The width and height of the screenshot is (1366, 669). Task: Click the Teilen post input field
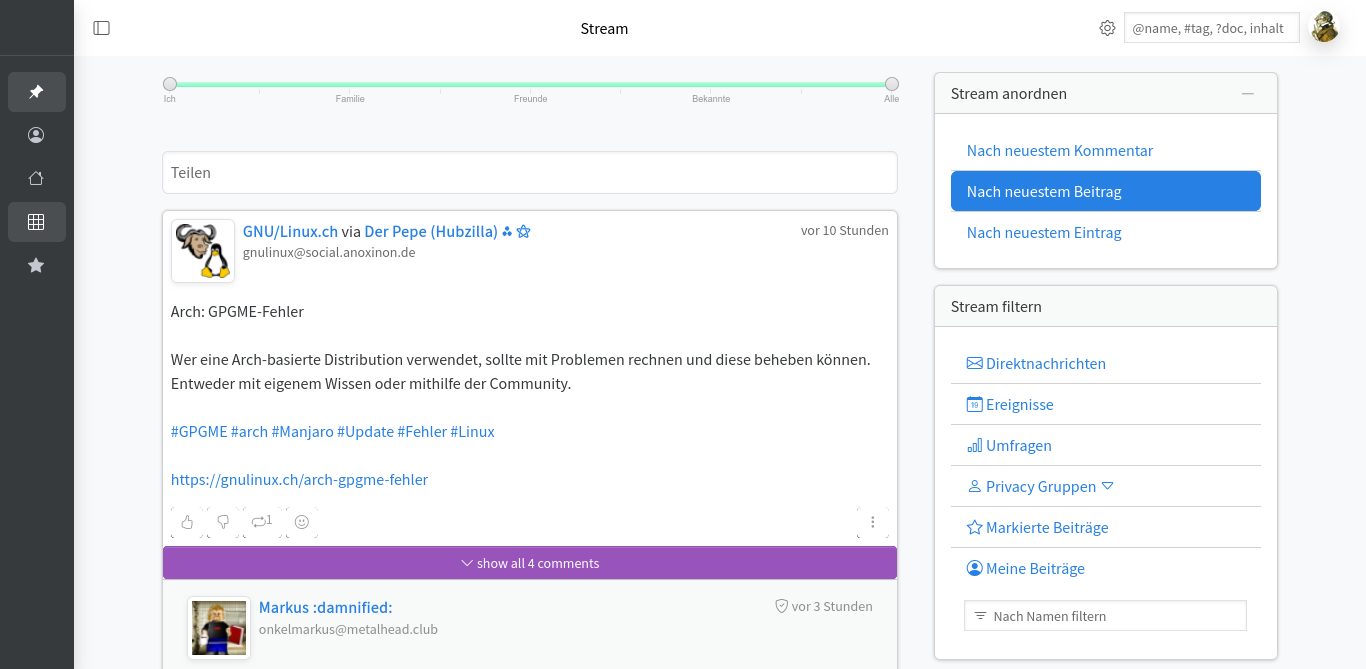click(x=530, y=173)
